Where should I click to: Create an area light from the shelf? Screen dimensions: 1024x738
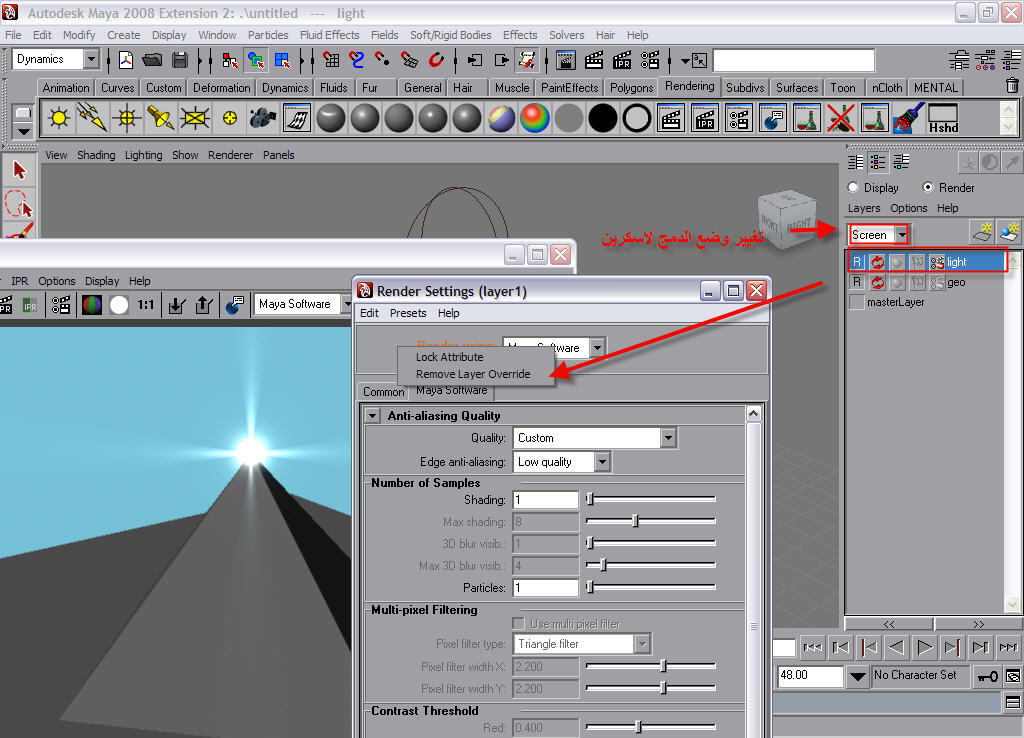(195, 118)
